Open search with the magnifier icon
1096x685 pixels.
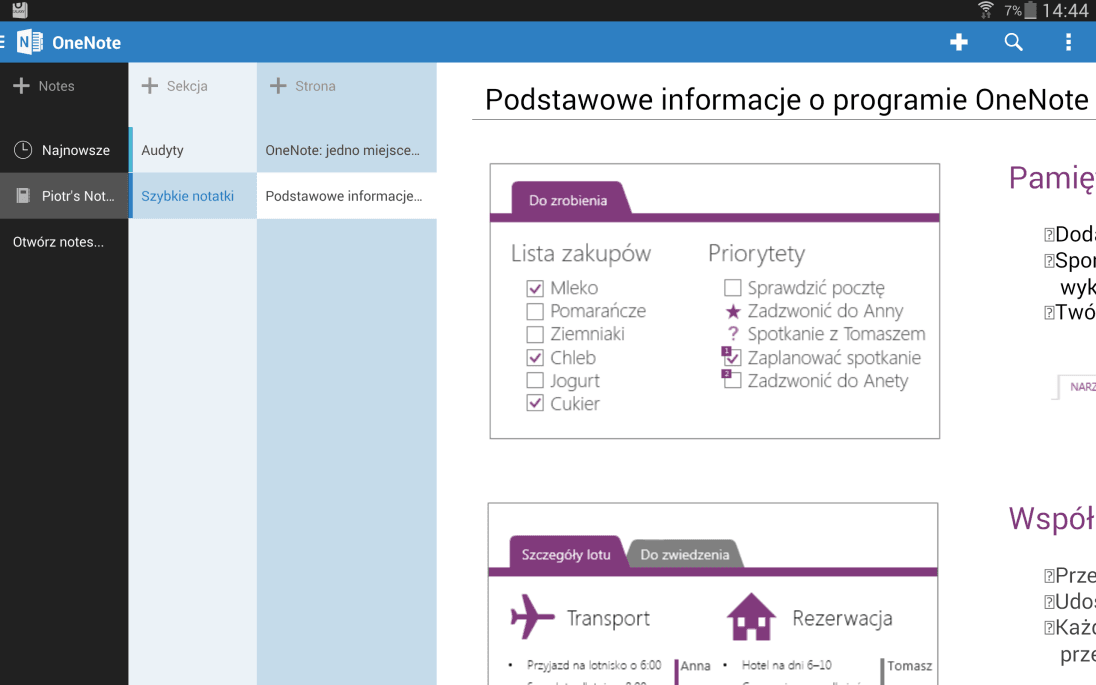[1013, 42]
